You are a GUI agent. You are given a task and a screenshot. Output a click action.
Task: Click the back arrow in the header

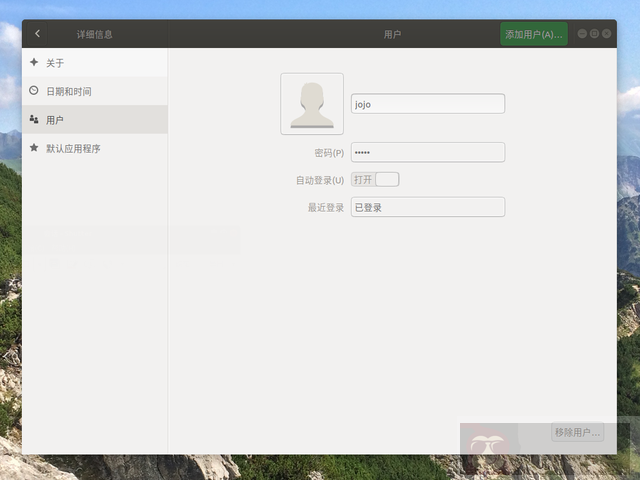37,34
